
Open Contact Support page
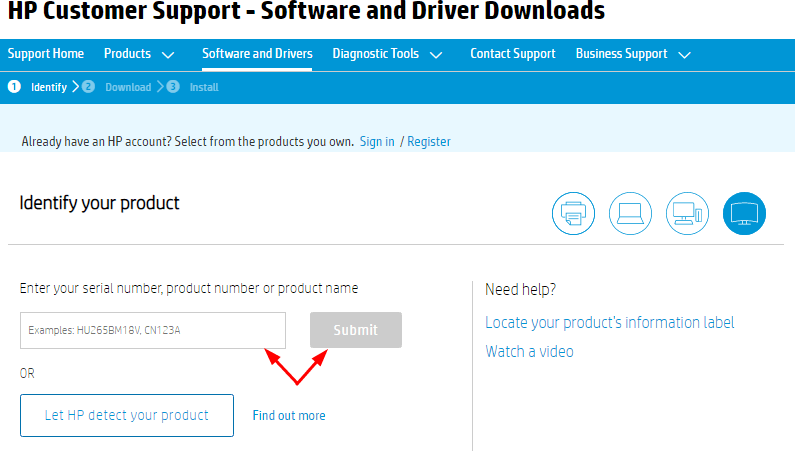coord(513,54)
